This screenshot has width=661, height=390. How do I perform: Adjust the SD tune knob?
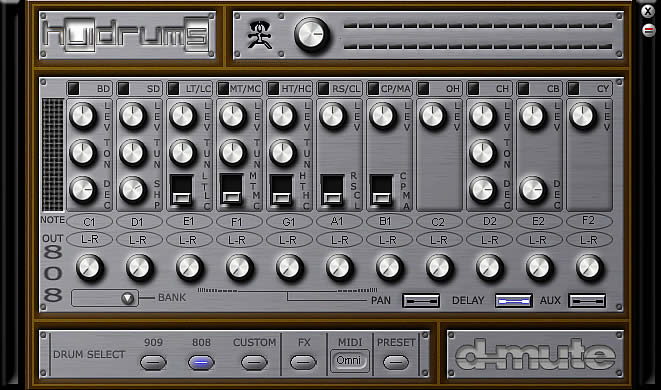click(x=133, y=153)
